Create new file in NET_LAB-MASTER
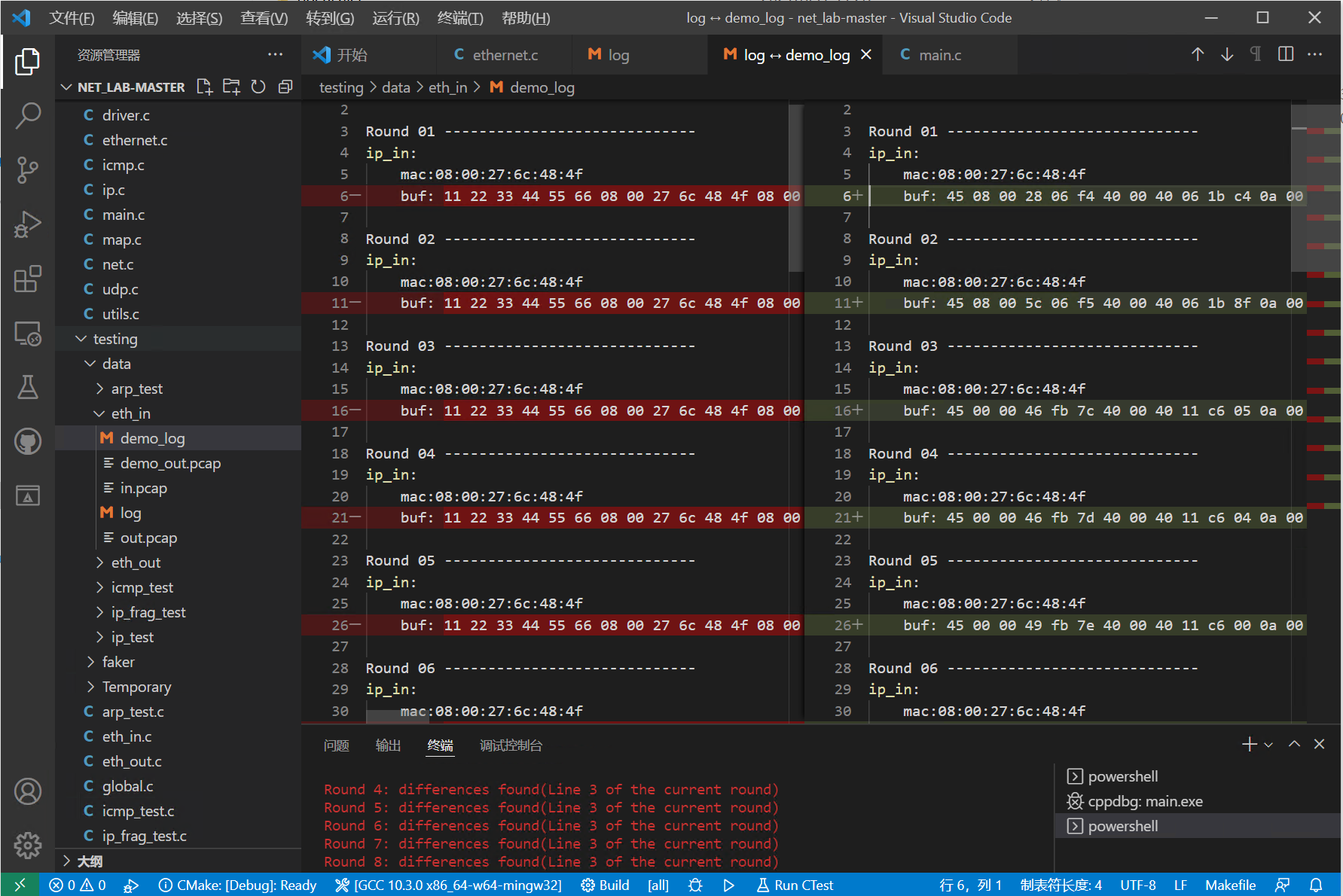 pyautogui.click(x=204, y=87)
